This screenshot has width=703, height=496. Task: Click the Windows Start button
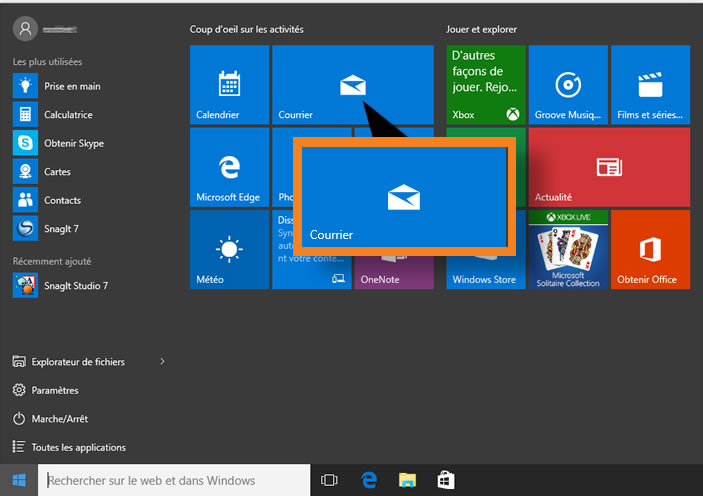19,480
